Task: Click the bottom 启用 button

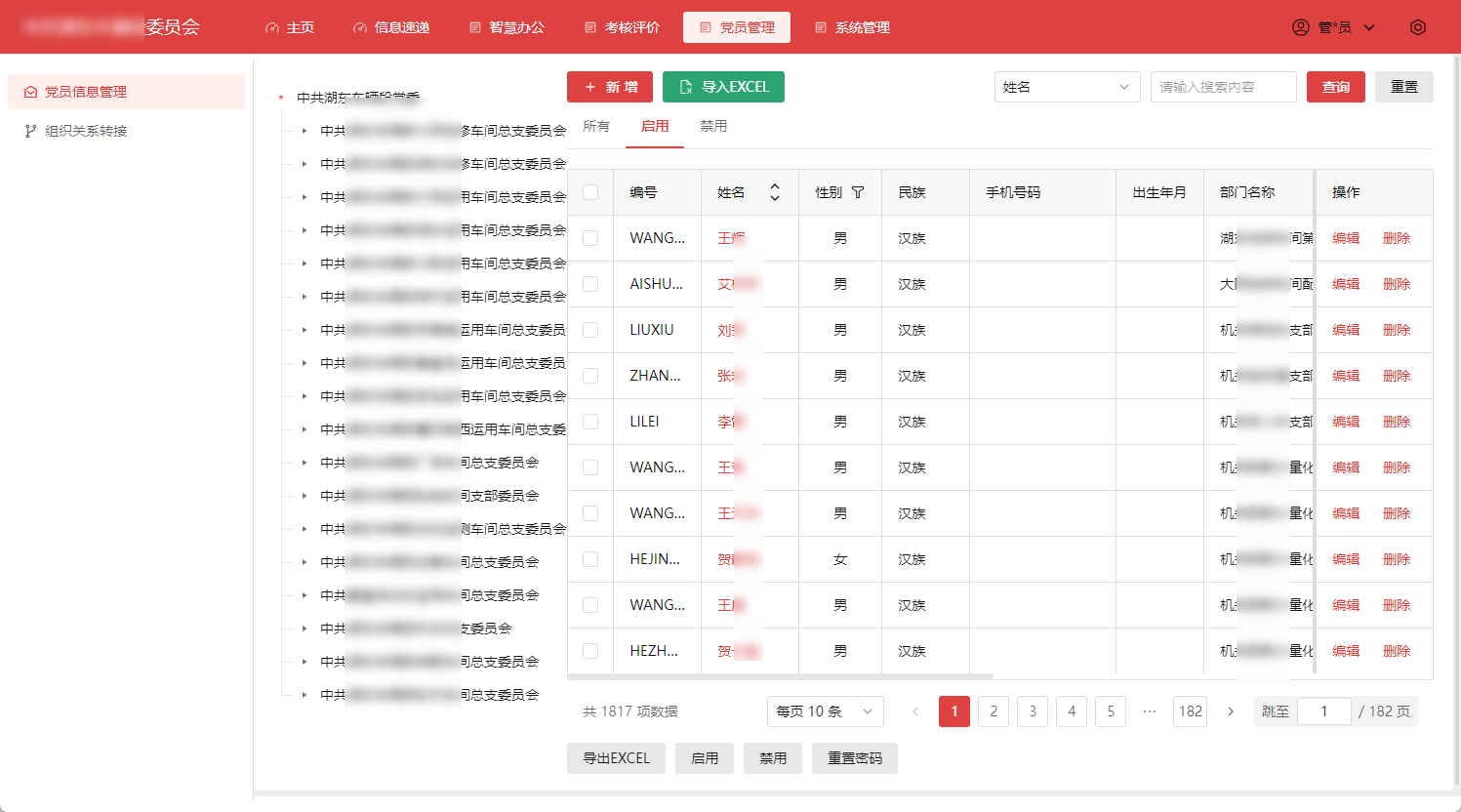Action: coord(705,758)
